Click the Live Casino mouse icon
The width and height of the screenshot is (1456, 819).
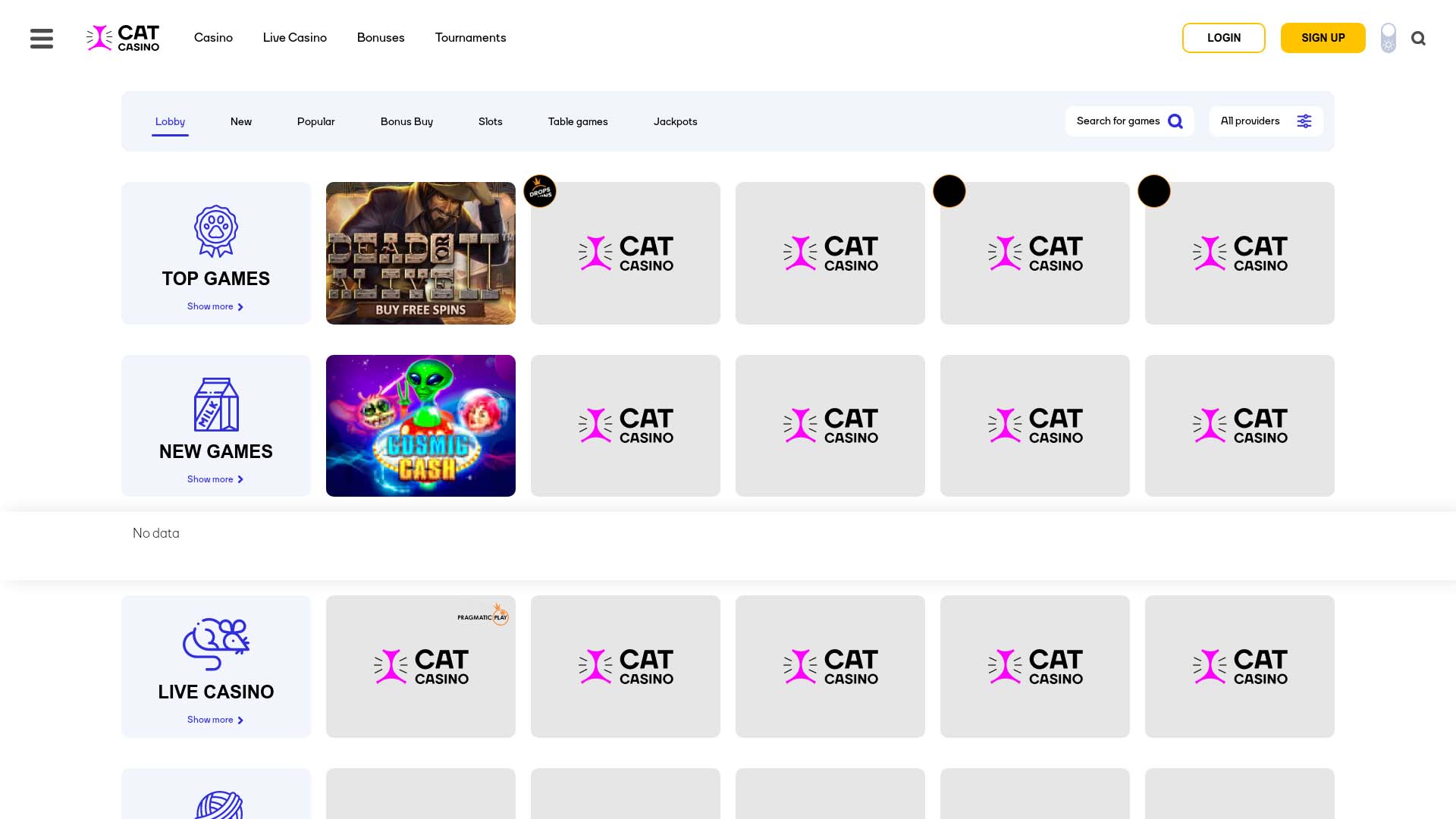pos(215,645)
